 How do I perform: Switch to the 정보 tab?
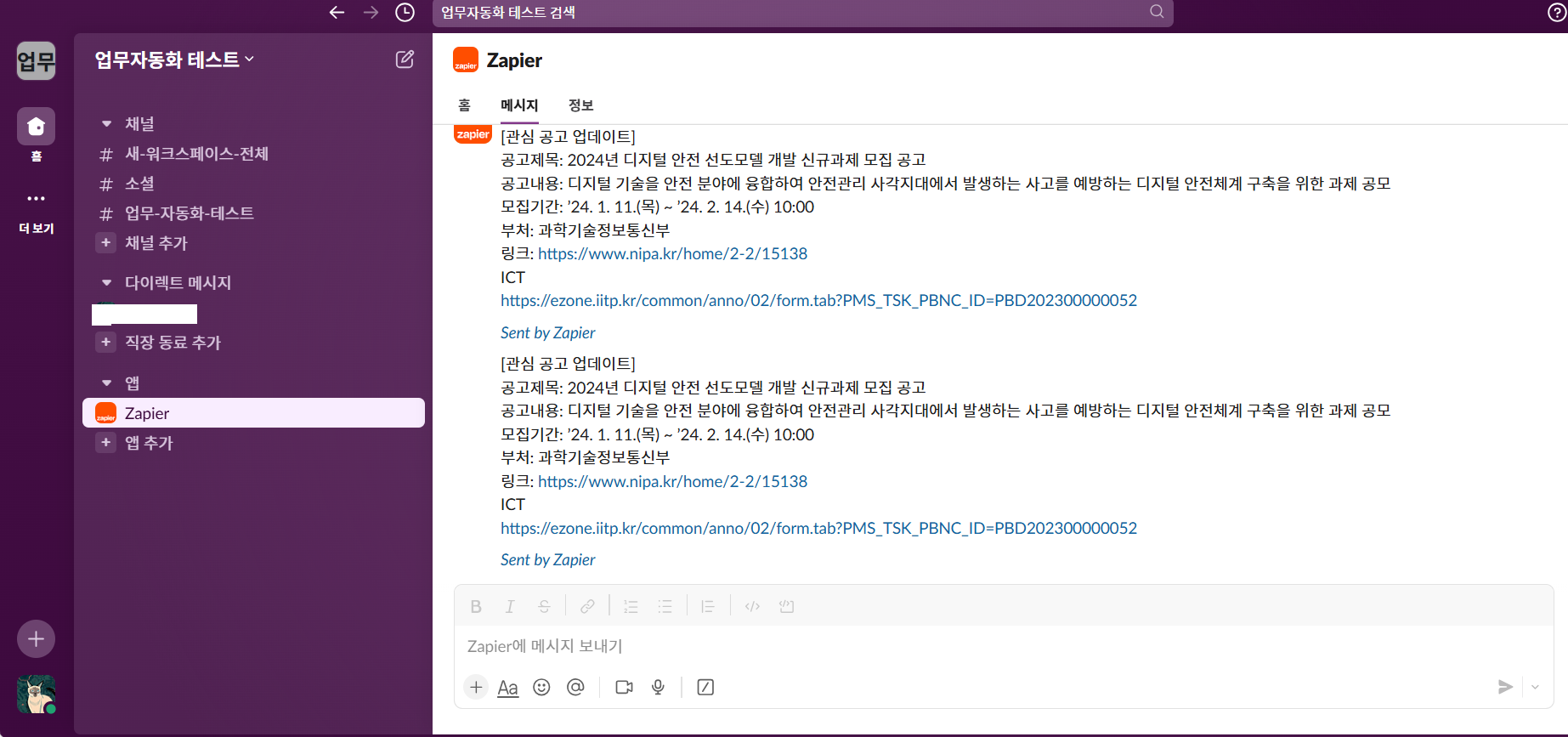[x=580, y=105]
